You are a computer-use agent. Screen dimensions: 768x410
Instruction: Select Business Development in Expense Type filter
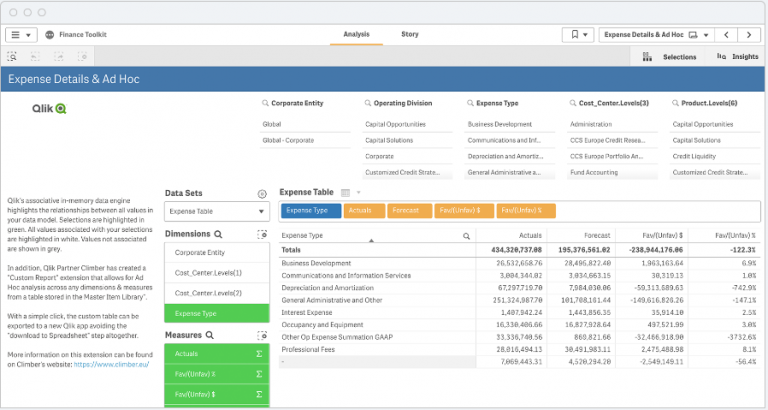coord(510,124)
